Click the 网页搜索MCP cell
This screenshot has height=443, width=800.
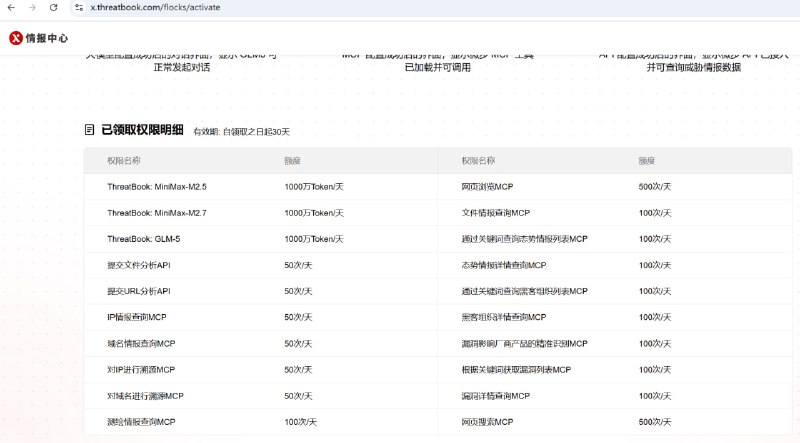click(487, 422)
